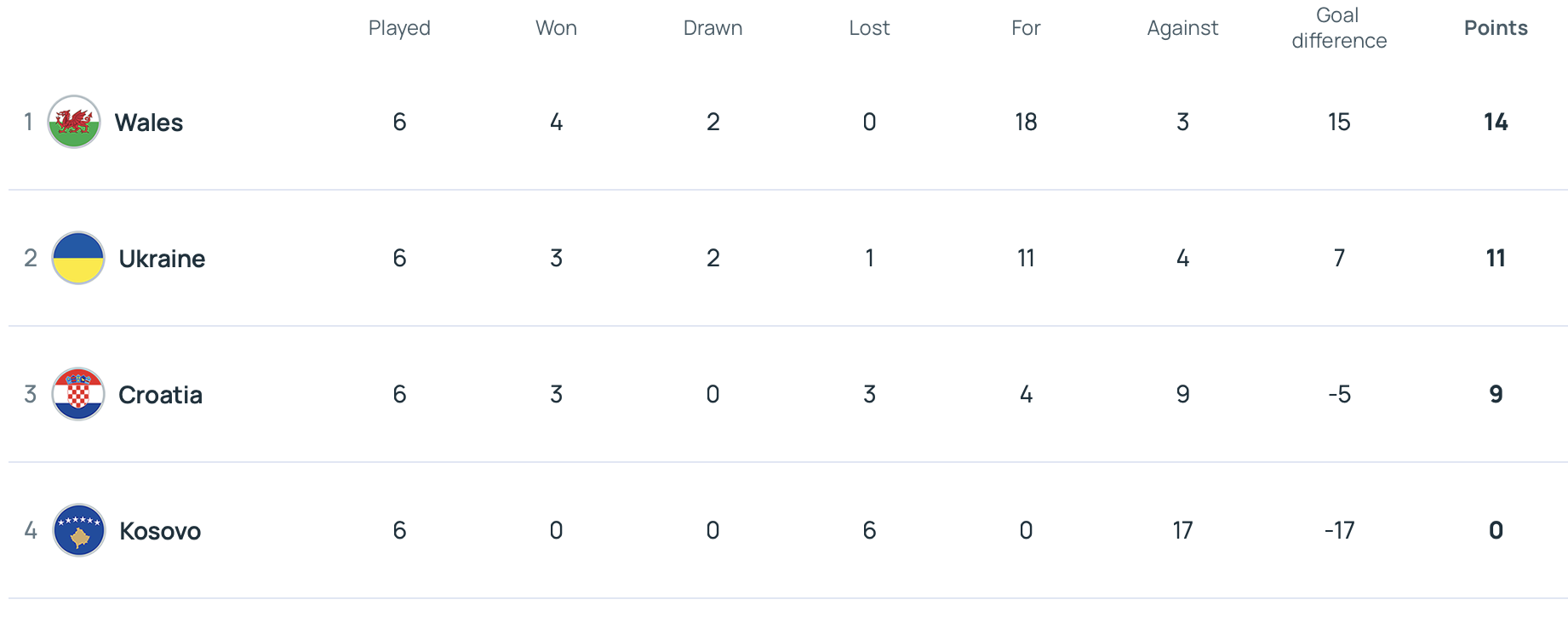Click the Lost column header
This screenshot has height=628, width=1568.
point(869,28)
